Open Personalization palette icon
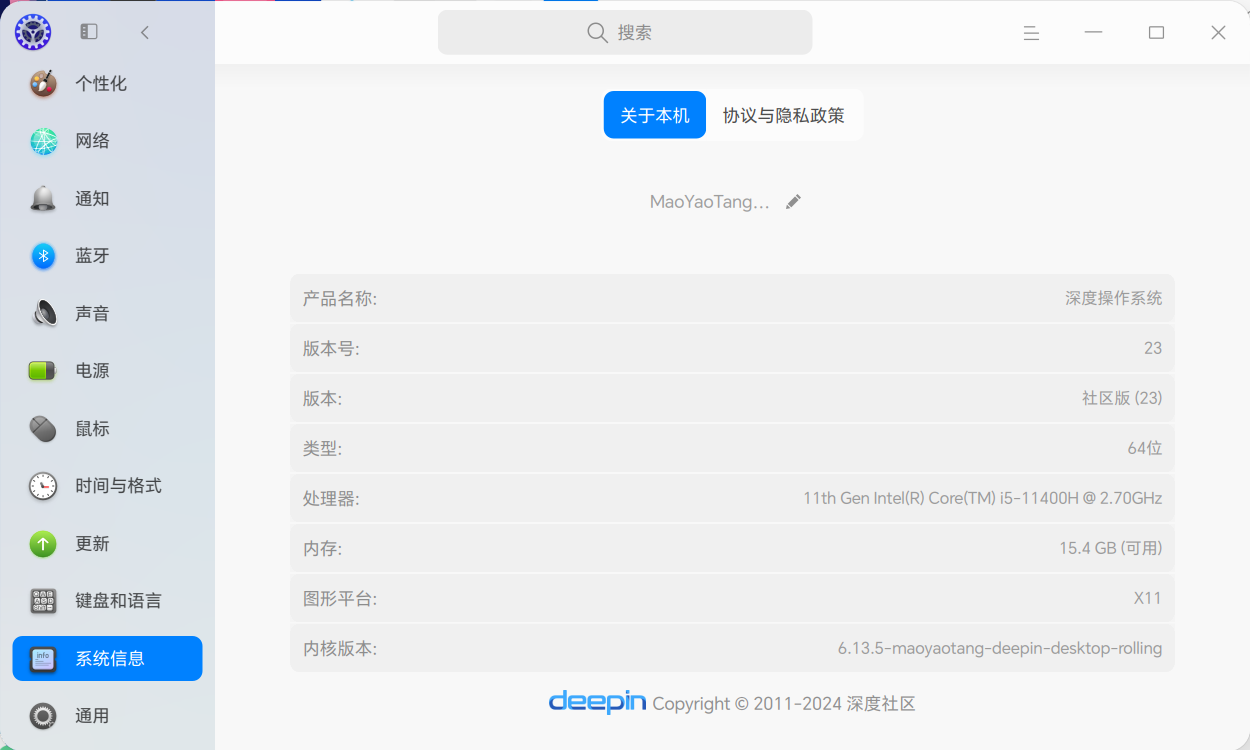 pyautogui.click(x=43, y=84)
